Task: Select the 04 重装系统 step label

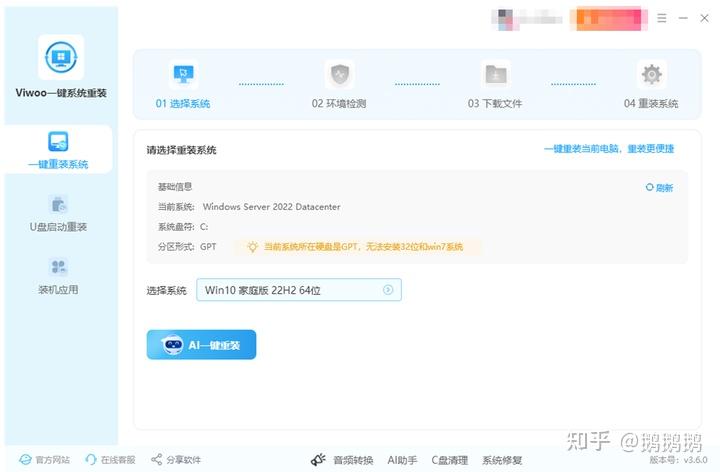Action: [651, 104]
